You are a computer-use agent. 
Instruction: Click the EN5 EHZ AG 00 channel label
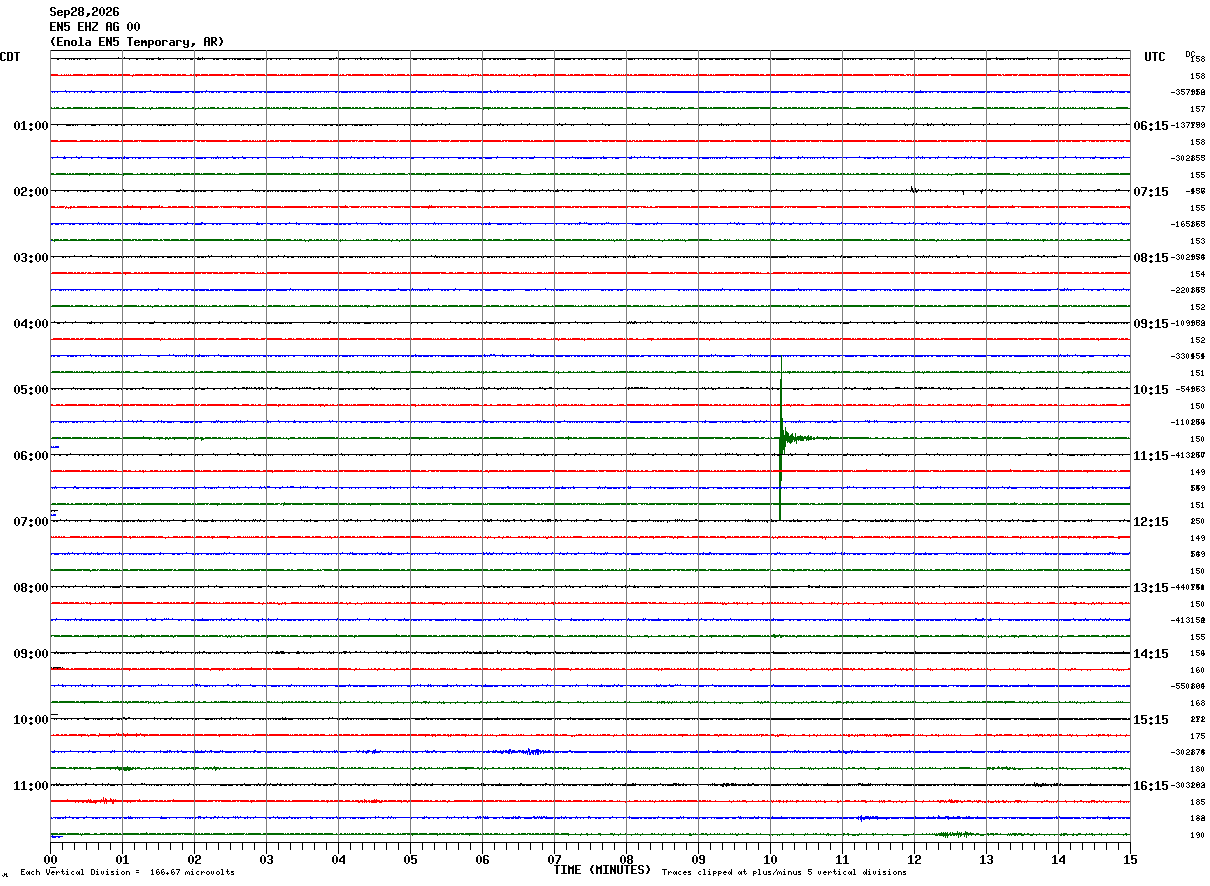(95, 27)
